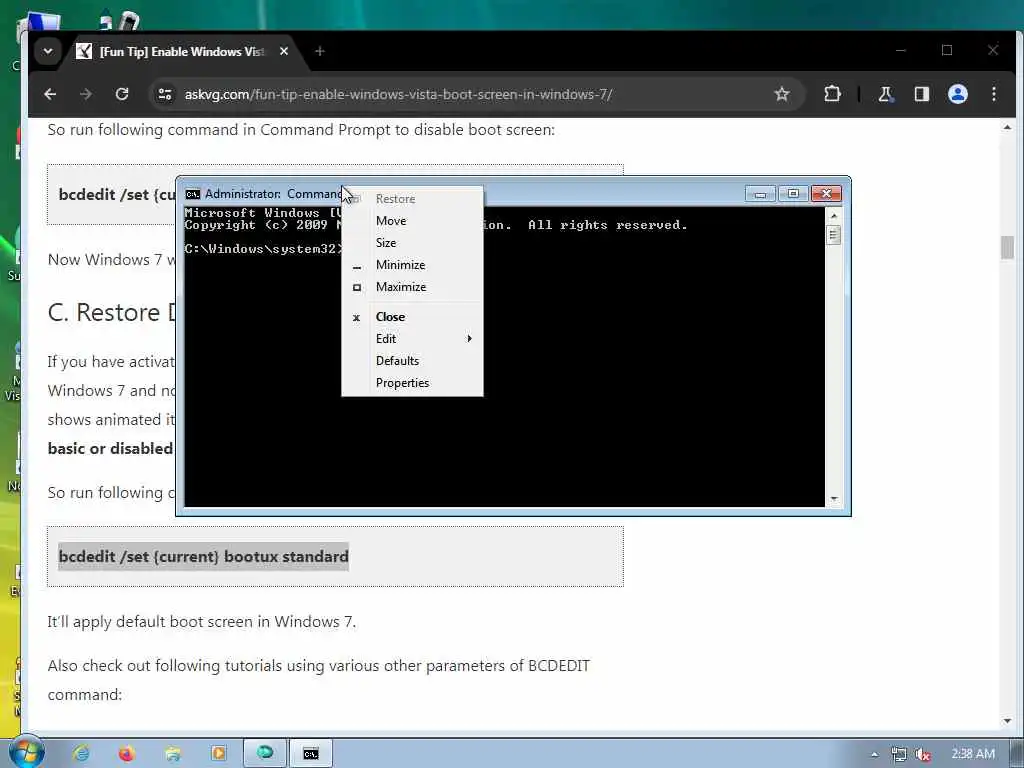
Task: Click Chrome page scroll-down arrow
Action: 1007,722
